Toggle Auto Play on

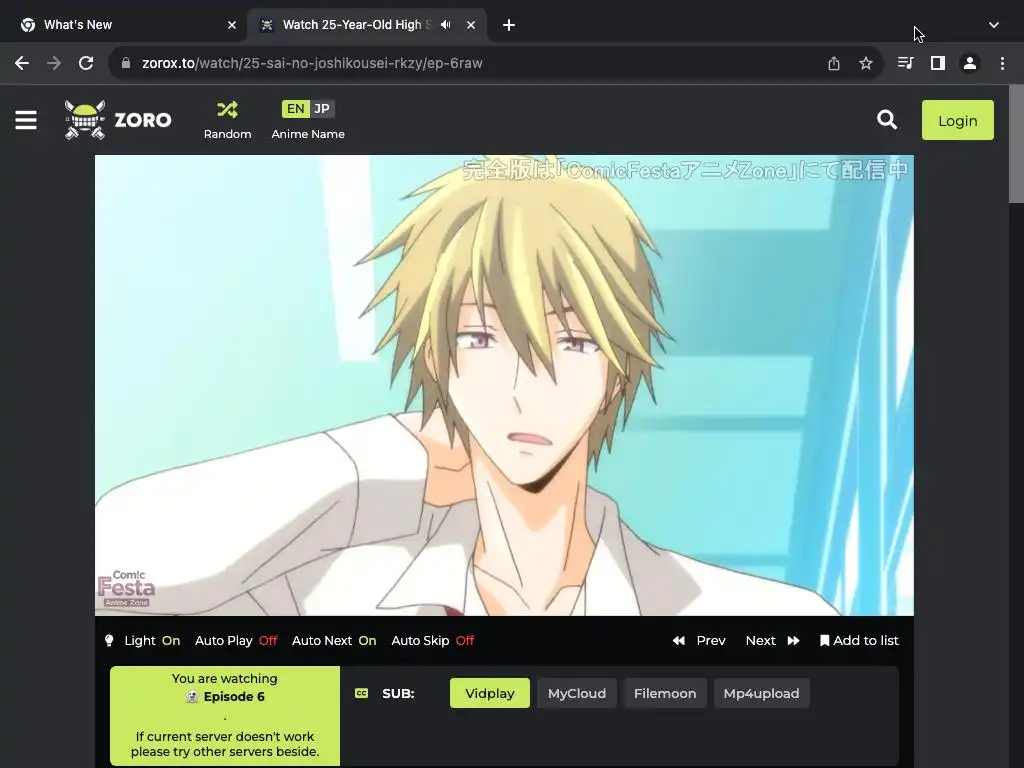click(236, 641)
